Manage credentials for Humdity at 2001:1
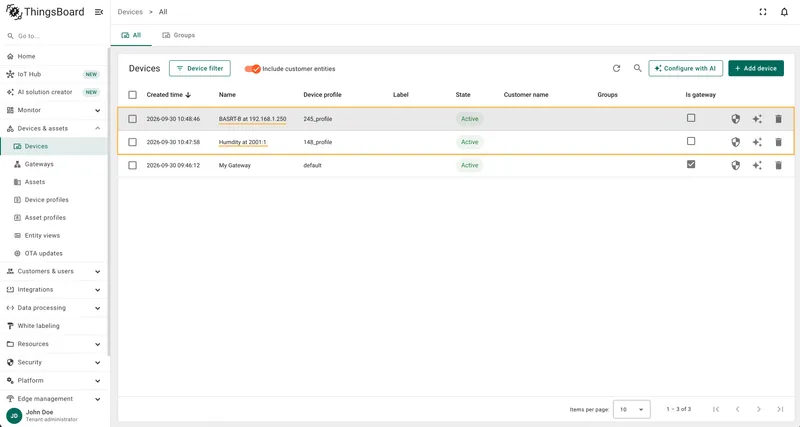Screen dimensions: 800x427 coord(735,142)
